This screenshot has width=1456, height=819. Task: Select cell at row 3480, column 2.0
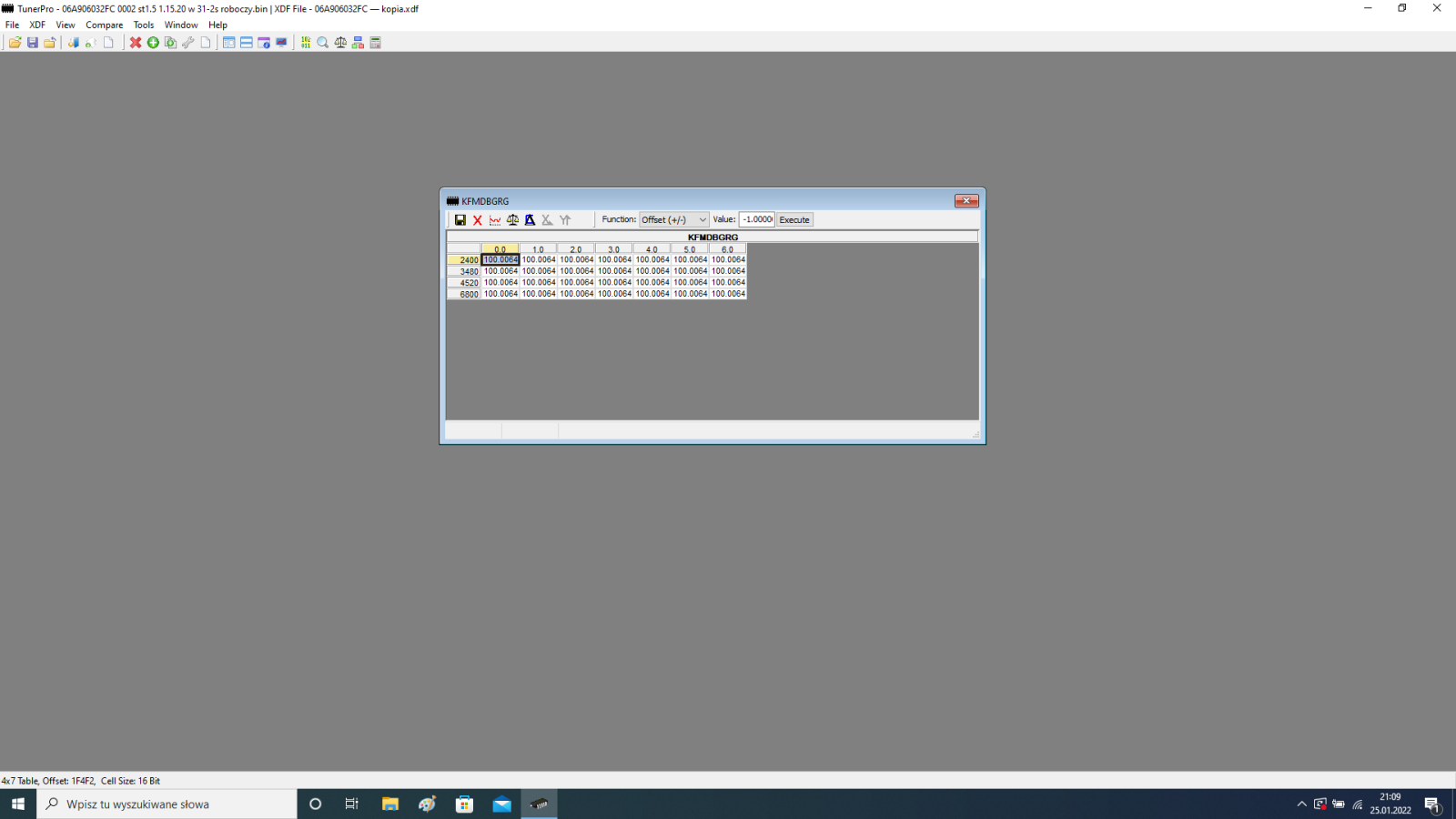point(577,271)
